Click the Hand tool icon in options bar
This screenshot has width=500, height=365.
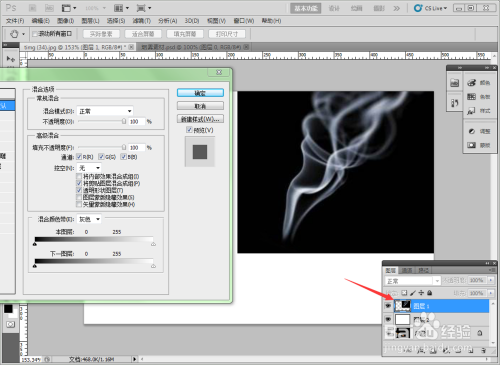(x=14, y=34)
